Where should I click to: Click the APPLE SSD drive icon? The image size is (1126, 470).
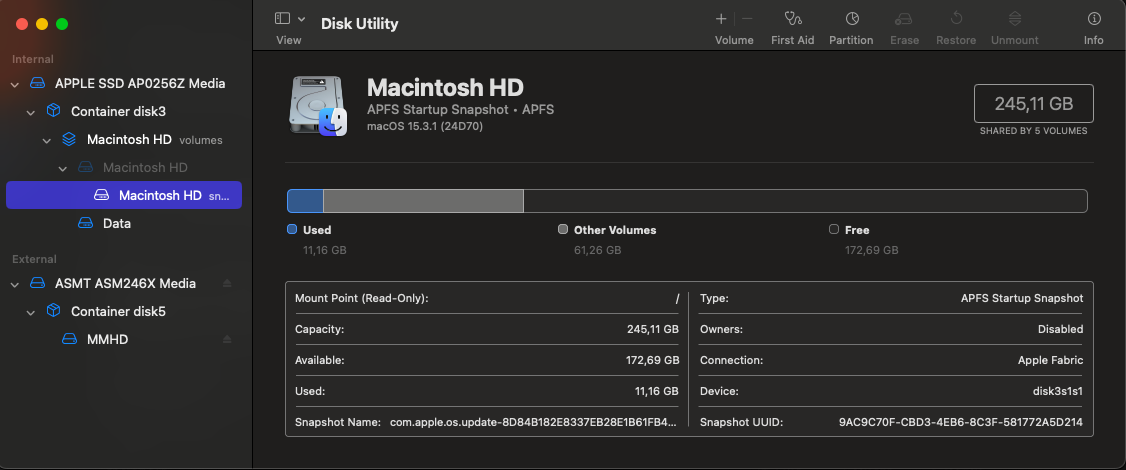pos(37,83)
